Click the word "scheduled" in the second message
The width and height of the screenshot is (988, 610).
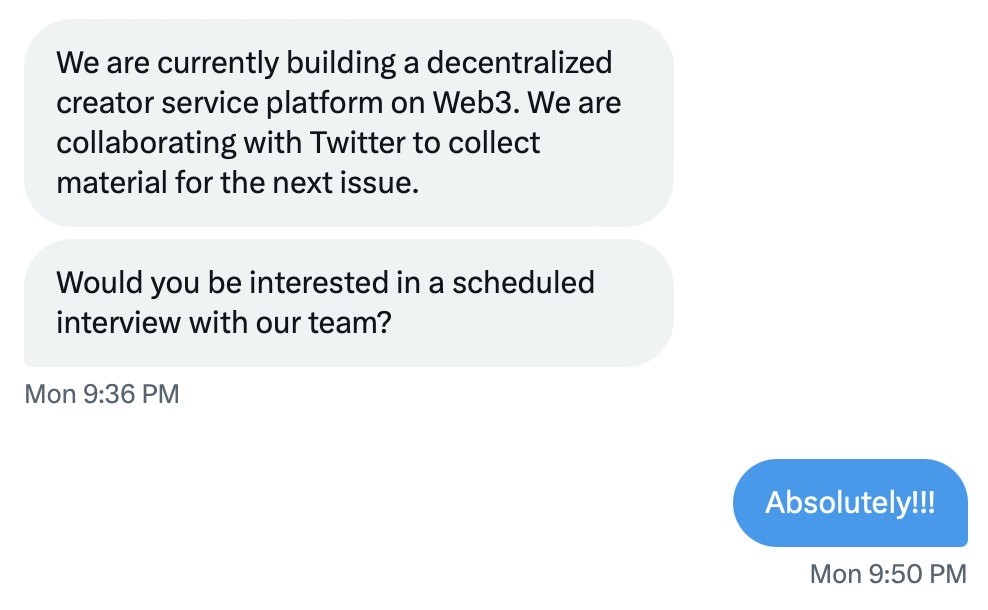[x=523, y=282]
